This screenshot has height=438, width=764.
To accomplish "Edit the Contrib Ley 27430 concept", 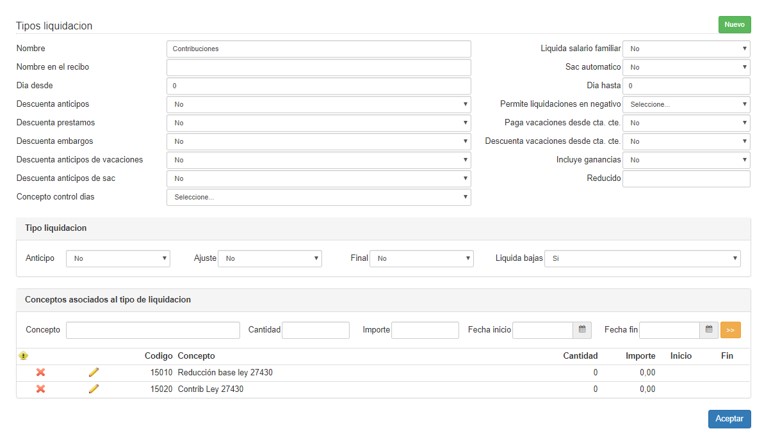I will click(93, 389).
